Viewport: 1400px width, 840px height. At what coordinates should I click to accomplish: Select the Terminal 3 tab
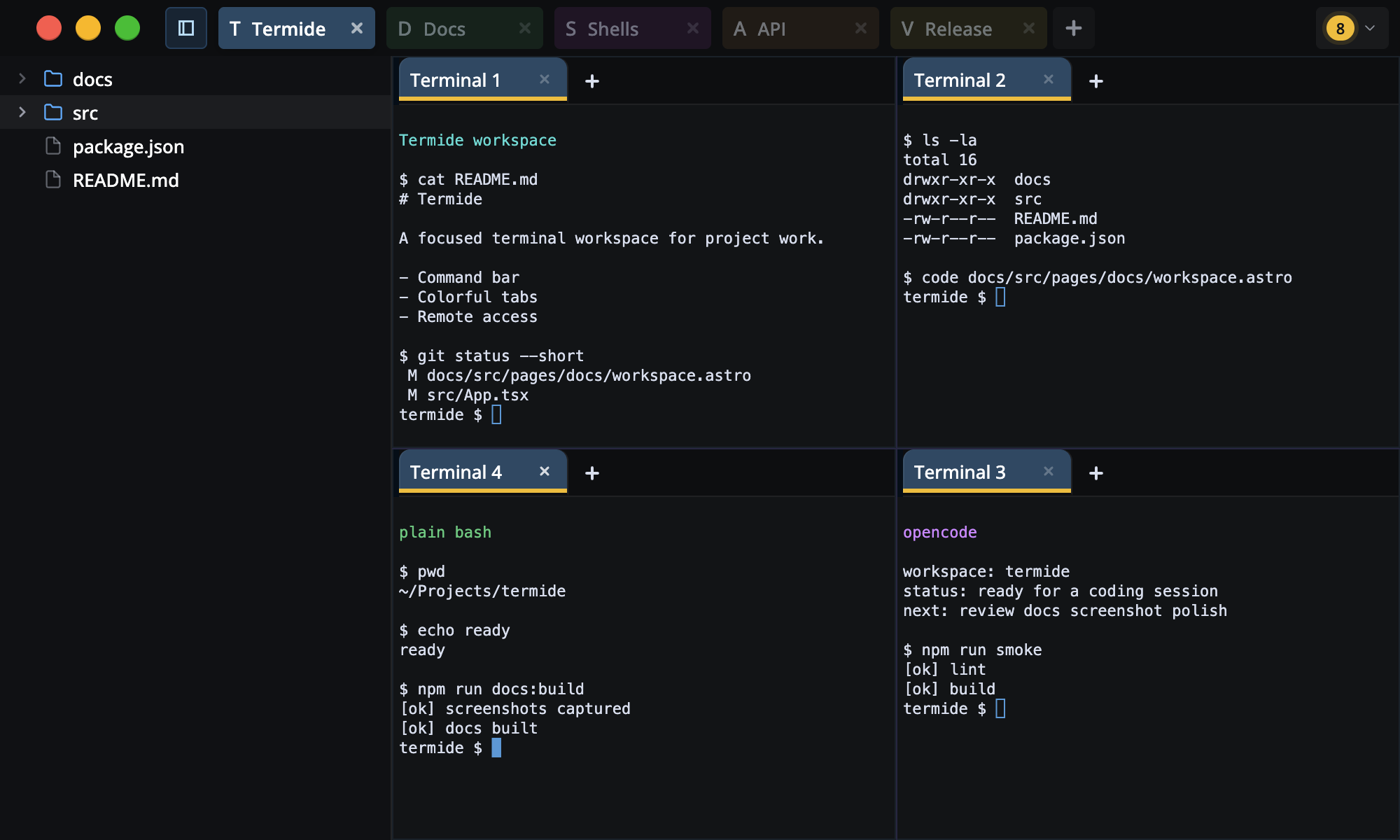(987, 472)
